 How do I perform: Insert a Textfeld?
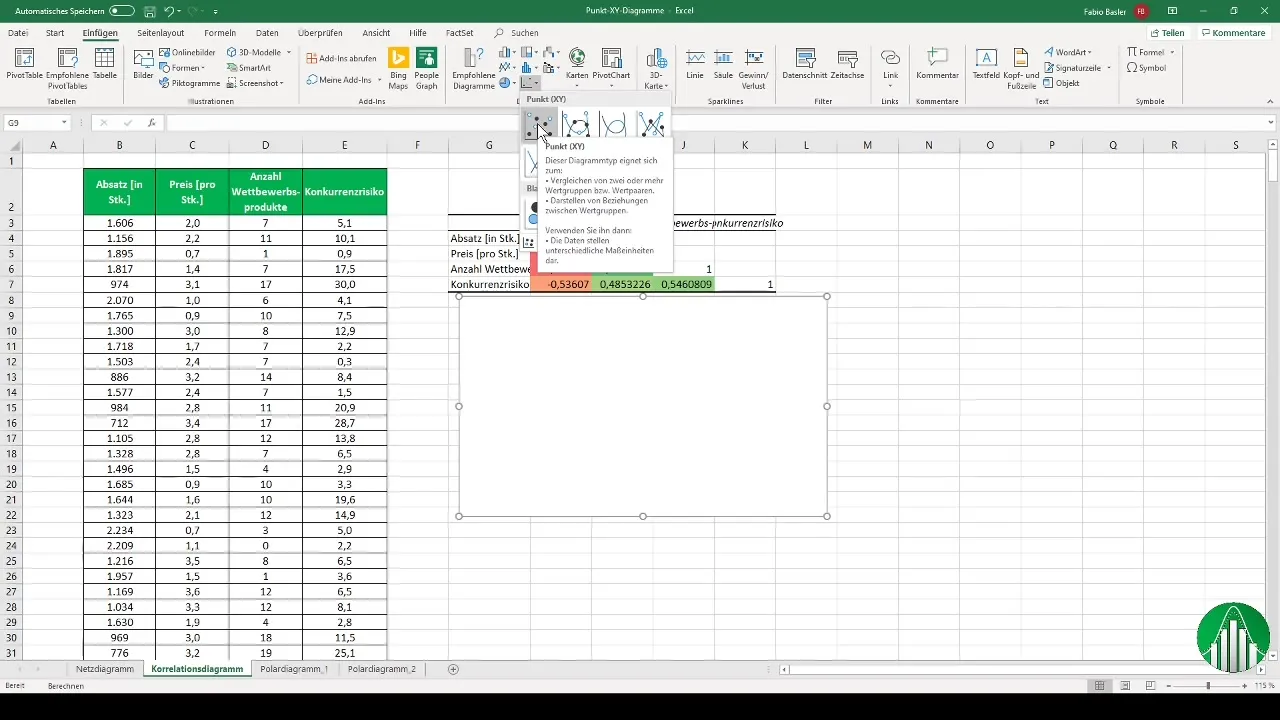point(986,66)
